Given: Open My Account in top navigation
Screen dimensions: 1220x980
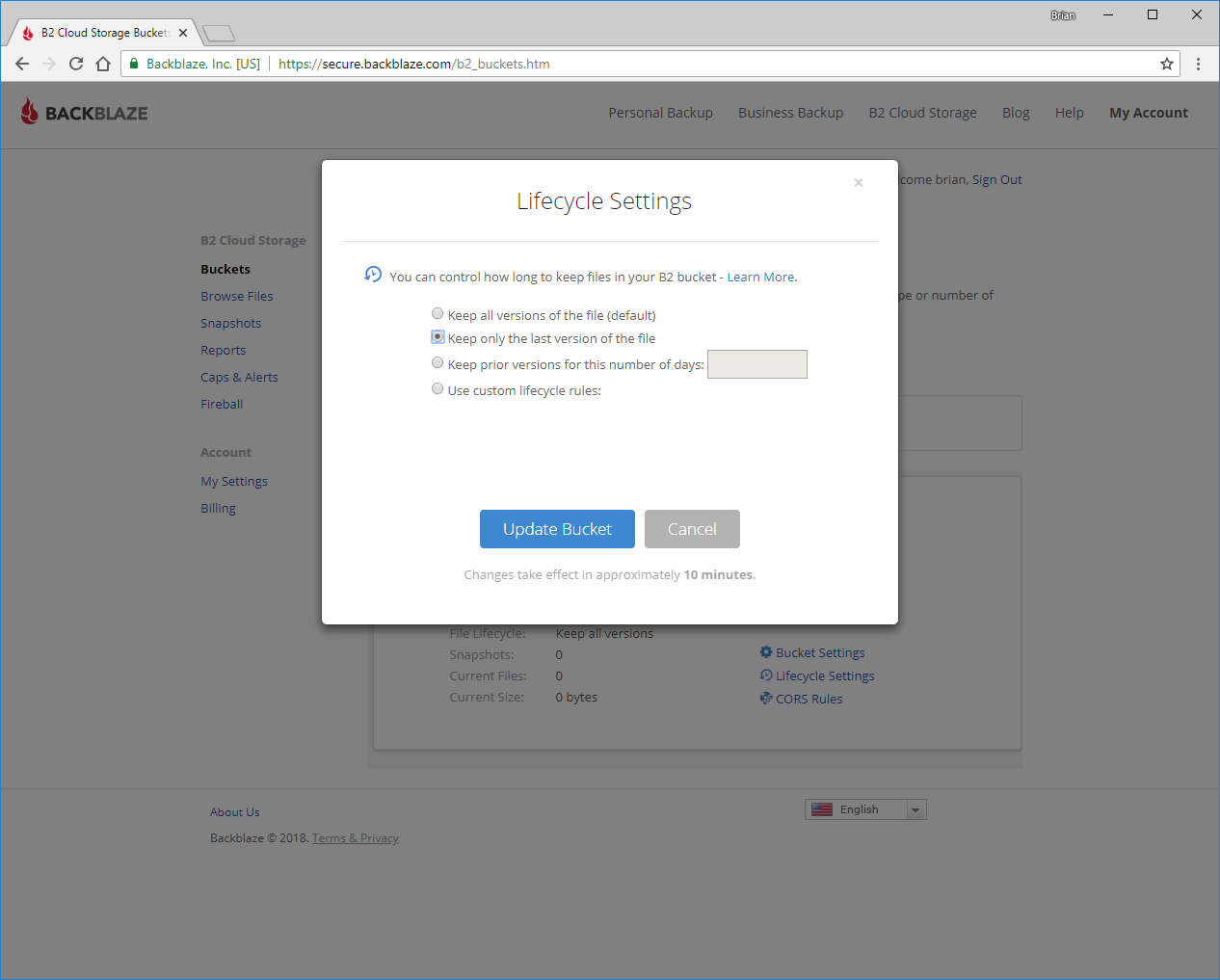Looking at the screenshot, I should (x=1148, y=113).
